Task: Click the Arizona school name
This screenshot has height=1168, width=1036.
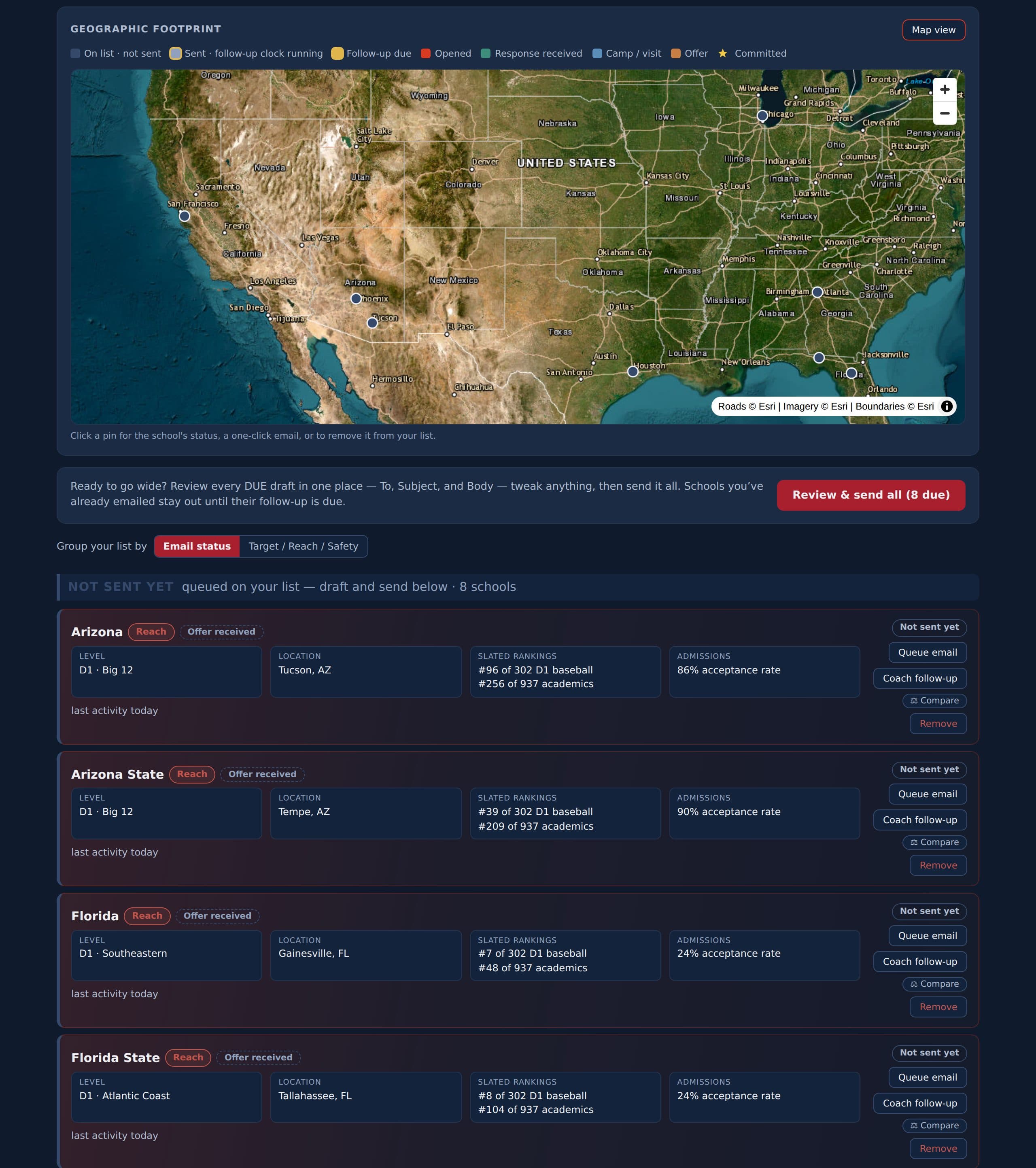Action: (x=97, y=631)
